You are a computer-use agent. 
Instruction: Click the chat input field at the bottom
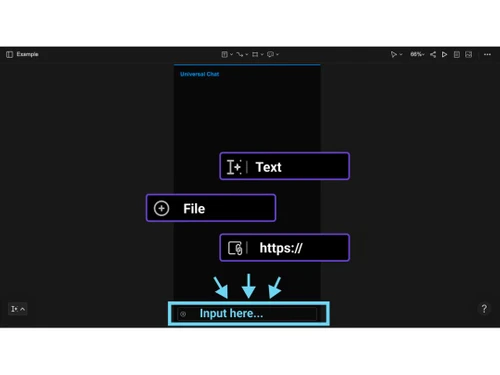pos(247,314)
